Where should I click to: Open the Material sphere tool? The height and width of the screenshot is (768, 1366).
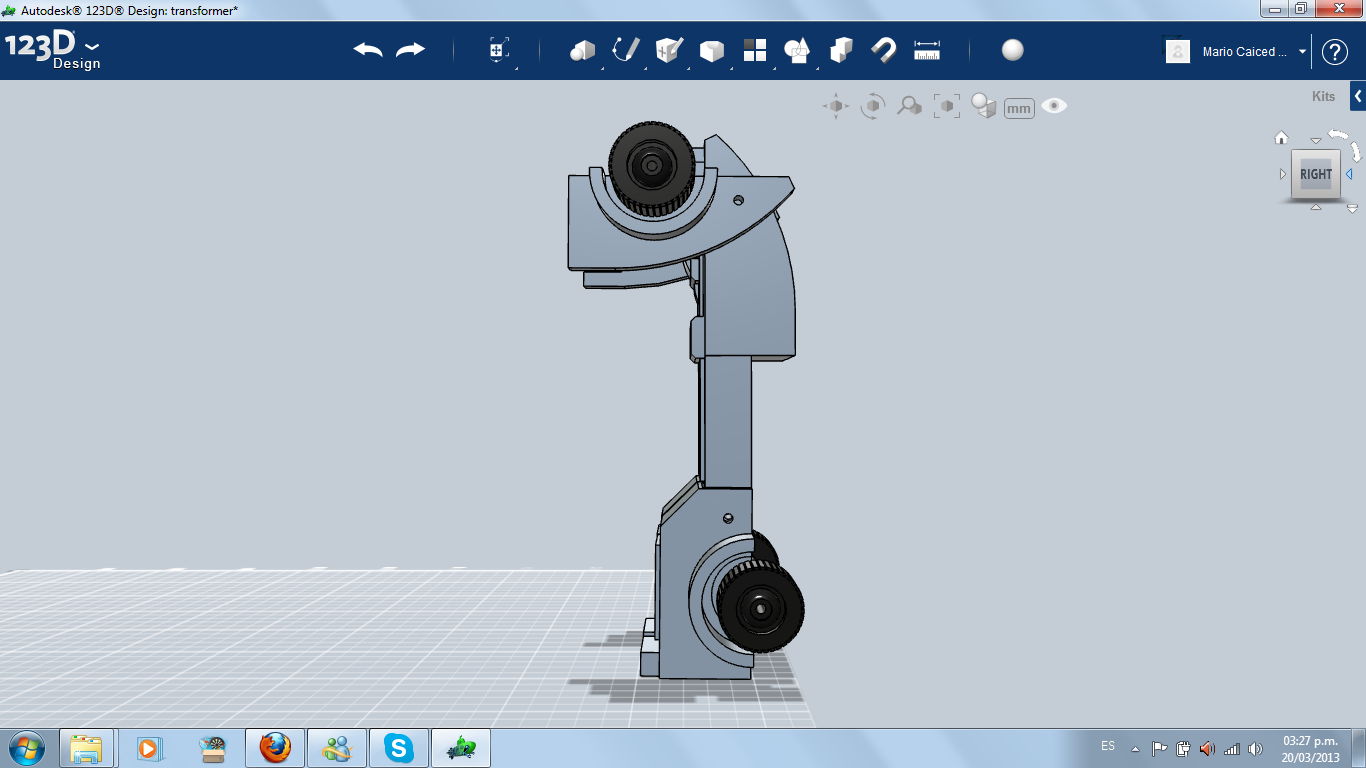click(x=1013, y=50)
